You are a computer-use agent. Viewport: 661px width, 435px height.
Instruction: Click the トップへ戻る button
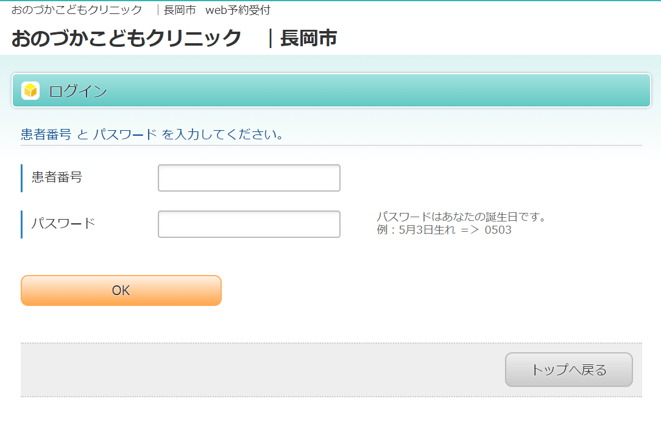[x=568, y=370]
